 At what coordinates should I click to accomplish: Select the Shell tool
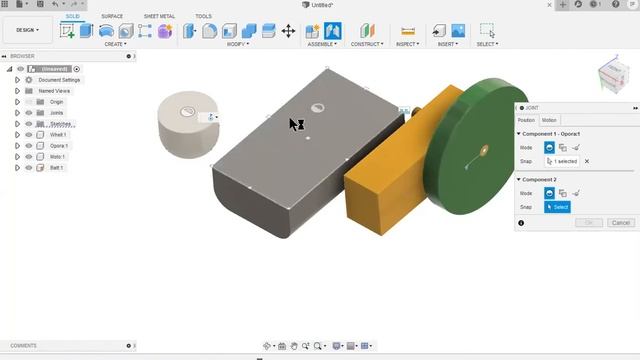coord(229,31)
